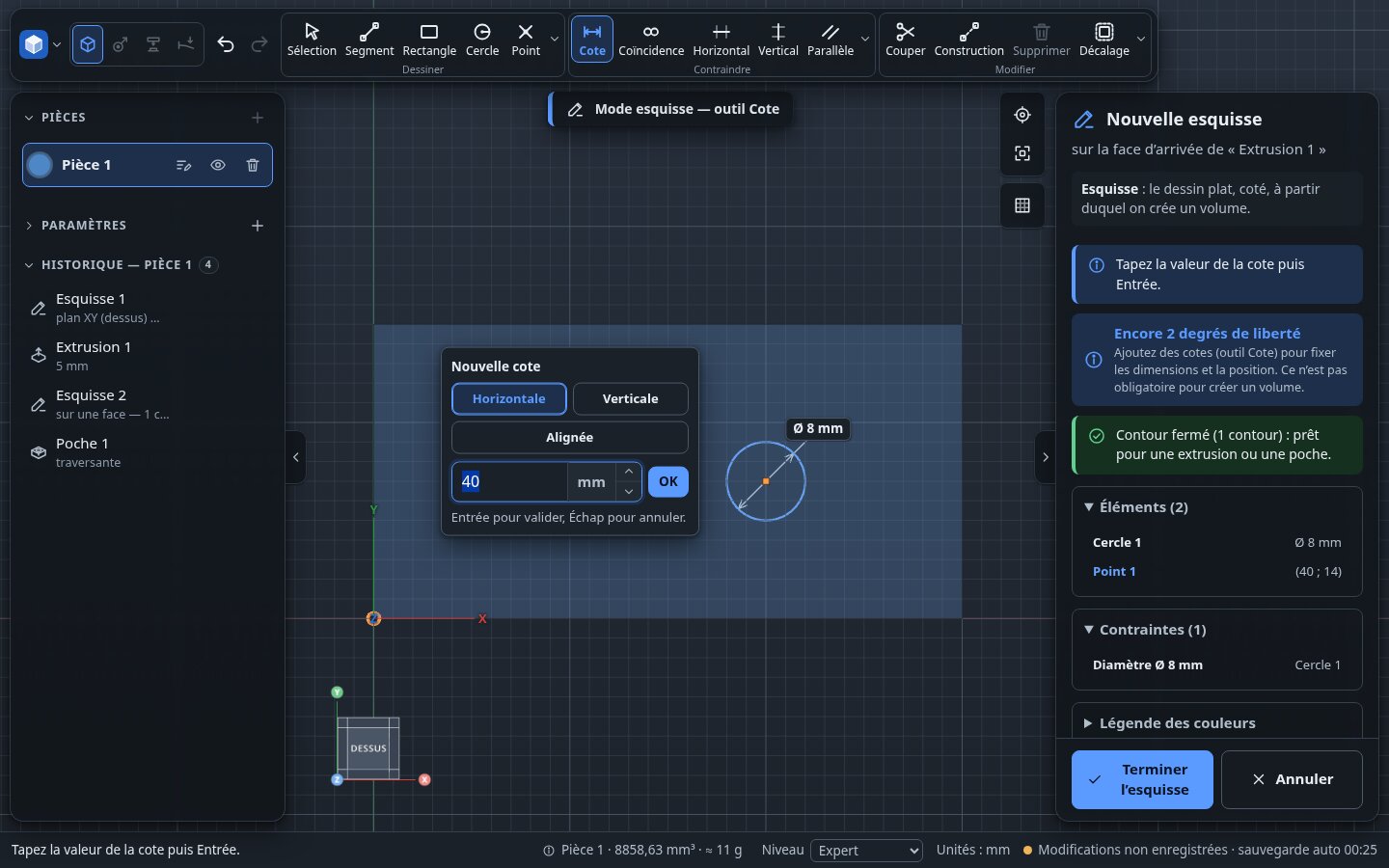1389x868 pixels.
Task: Delete Pièce 1 with the trash icon
Action: [253, 165]
